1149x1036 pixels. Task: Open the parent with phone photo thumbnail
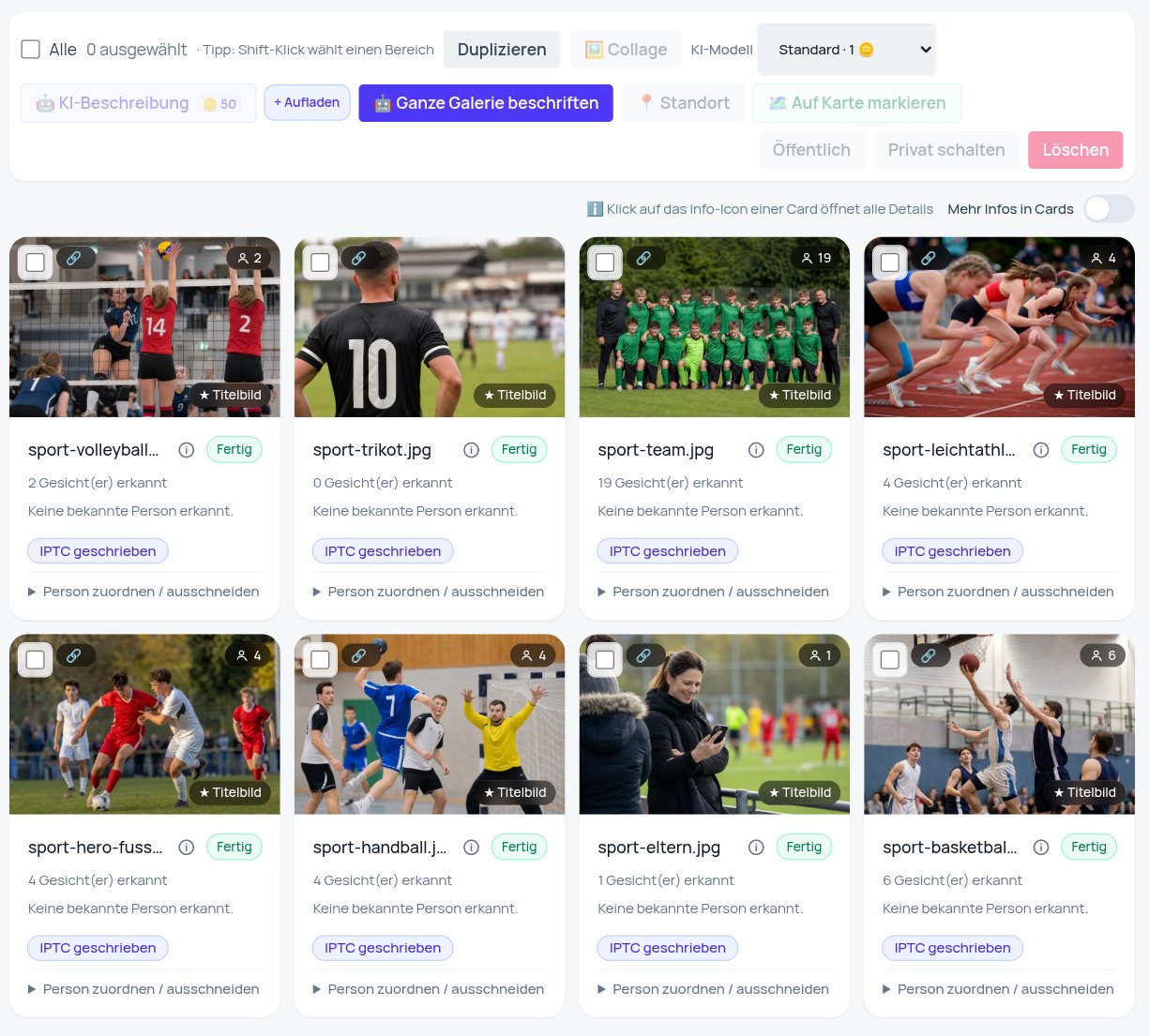[715, 725]
